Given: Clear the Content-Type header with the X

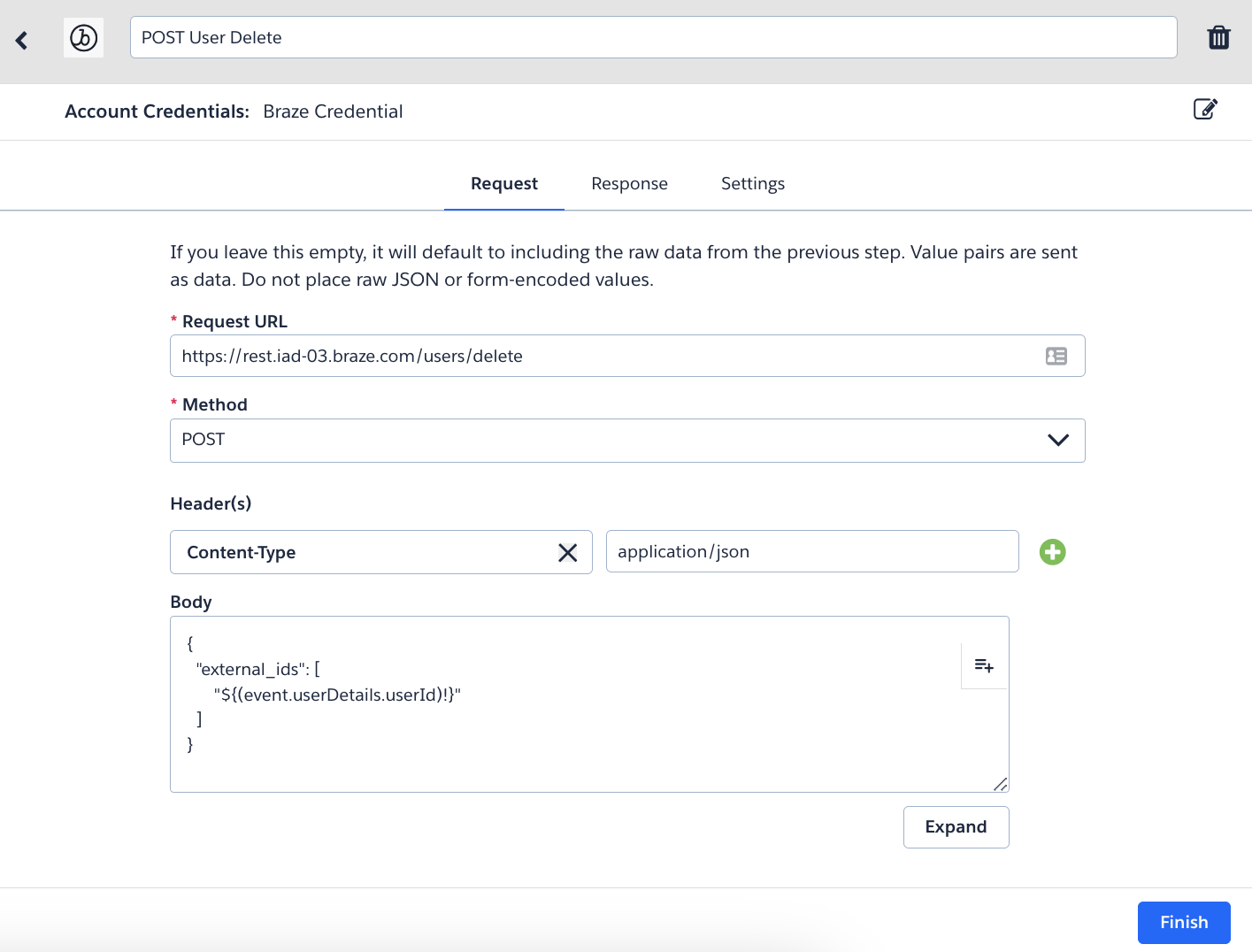Looking at the screenshot, I should (567, 552).
